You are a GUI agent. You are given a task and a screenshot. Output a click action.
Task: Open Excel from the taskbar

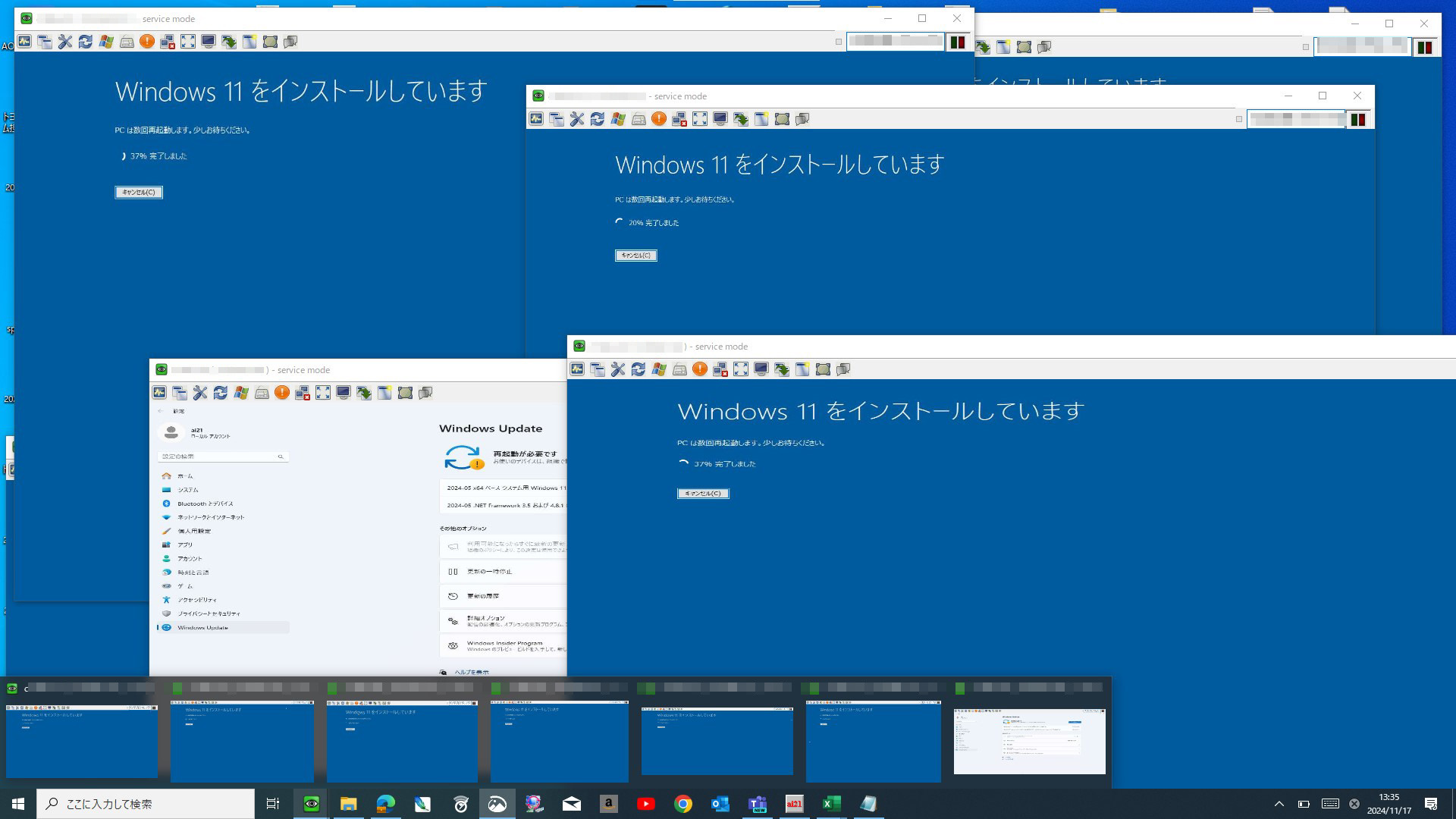coord(831,804)
